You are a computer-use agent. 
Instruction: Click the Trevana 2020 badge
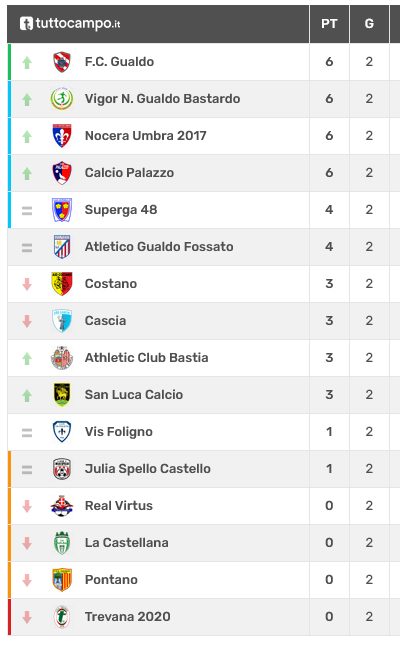coord(62,617)
